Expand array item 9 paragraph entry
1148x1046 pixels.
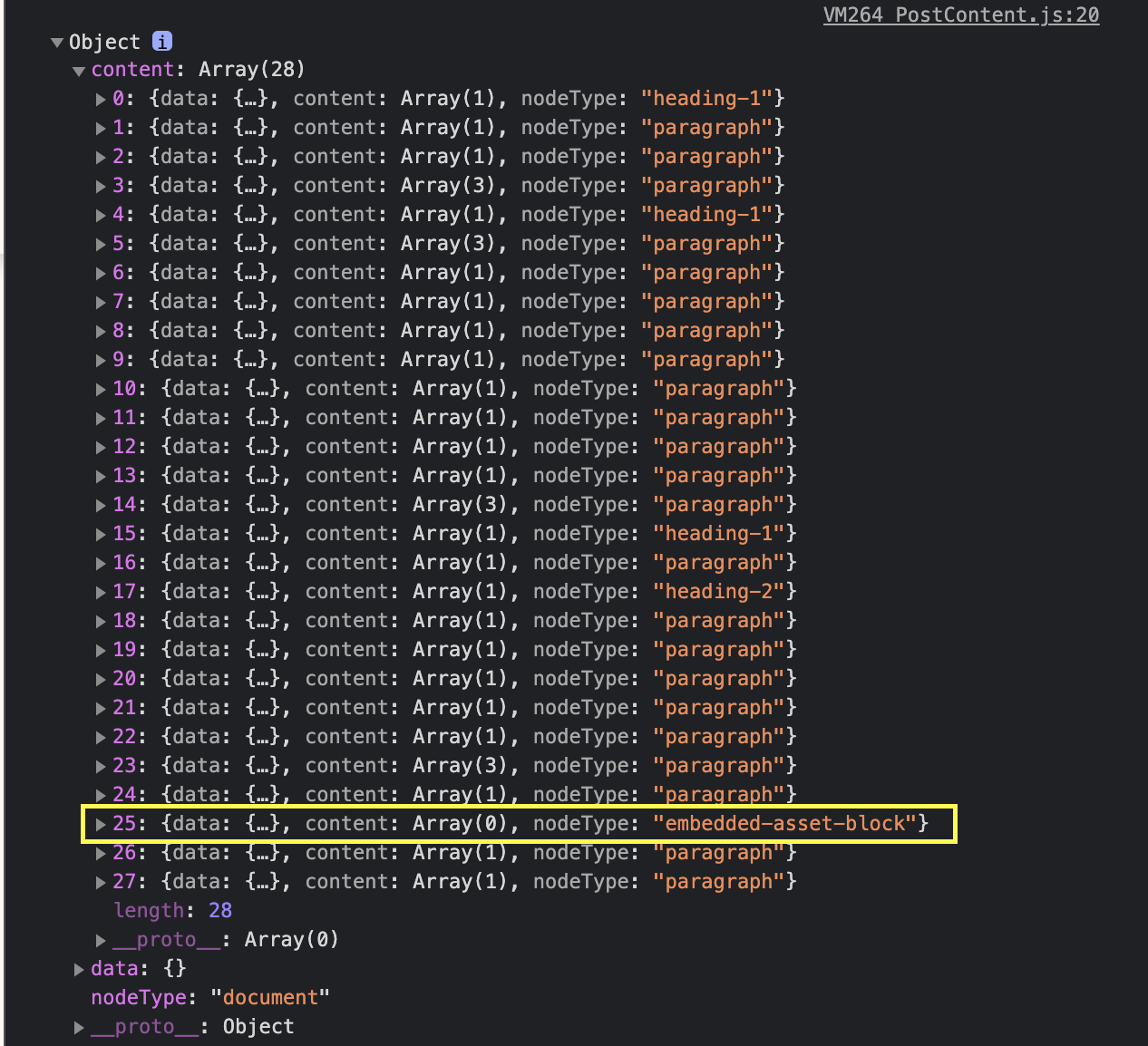[x=101, y=360]
